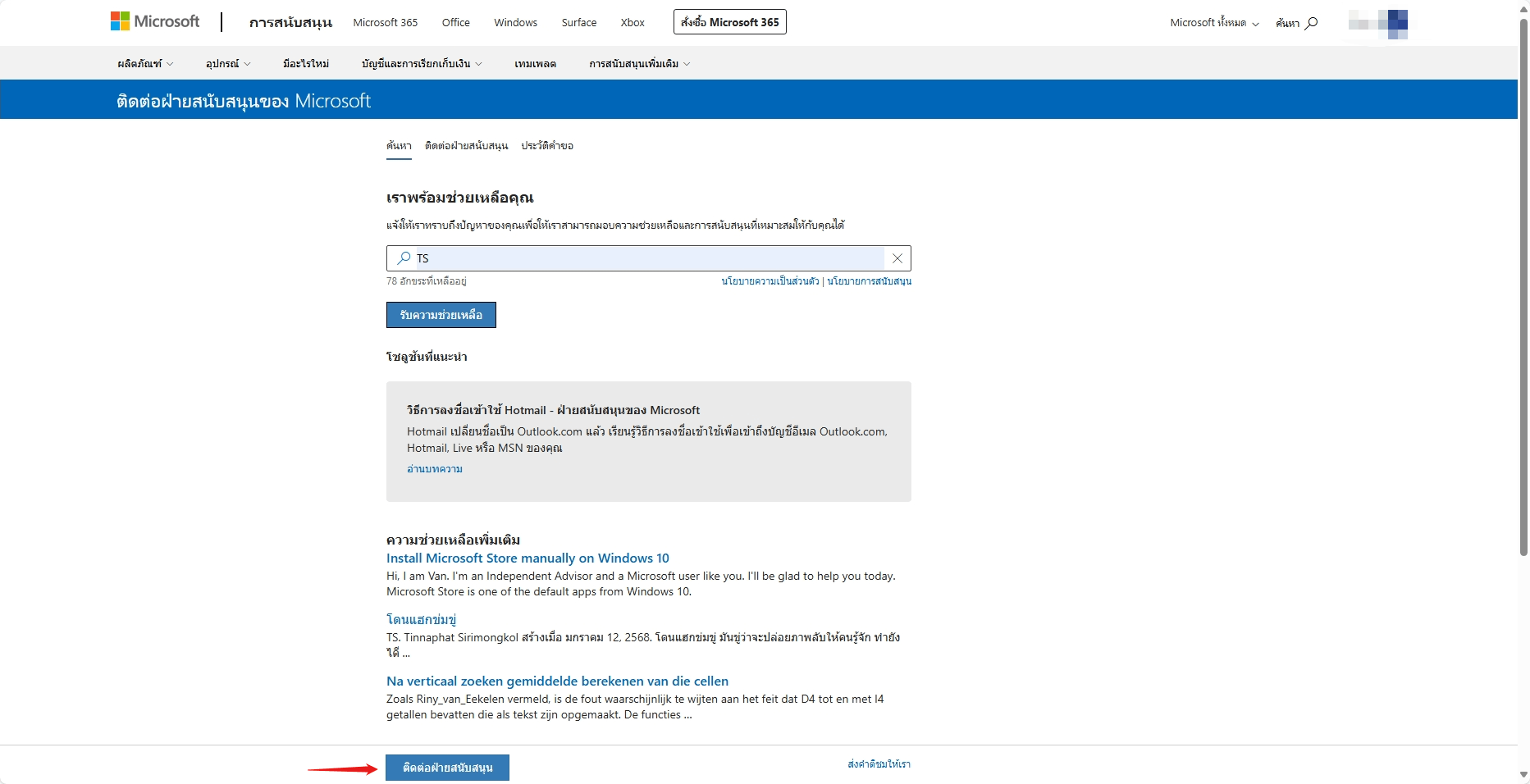Open the นโยบายความเป็นส่วนตัว link

point(770,281)
